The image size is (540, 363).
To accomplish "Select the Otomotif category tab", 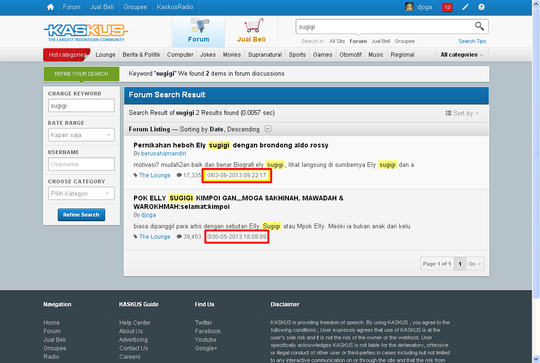I will point(350,55).
